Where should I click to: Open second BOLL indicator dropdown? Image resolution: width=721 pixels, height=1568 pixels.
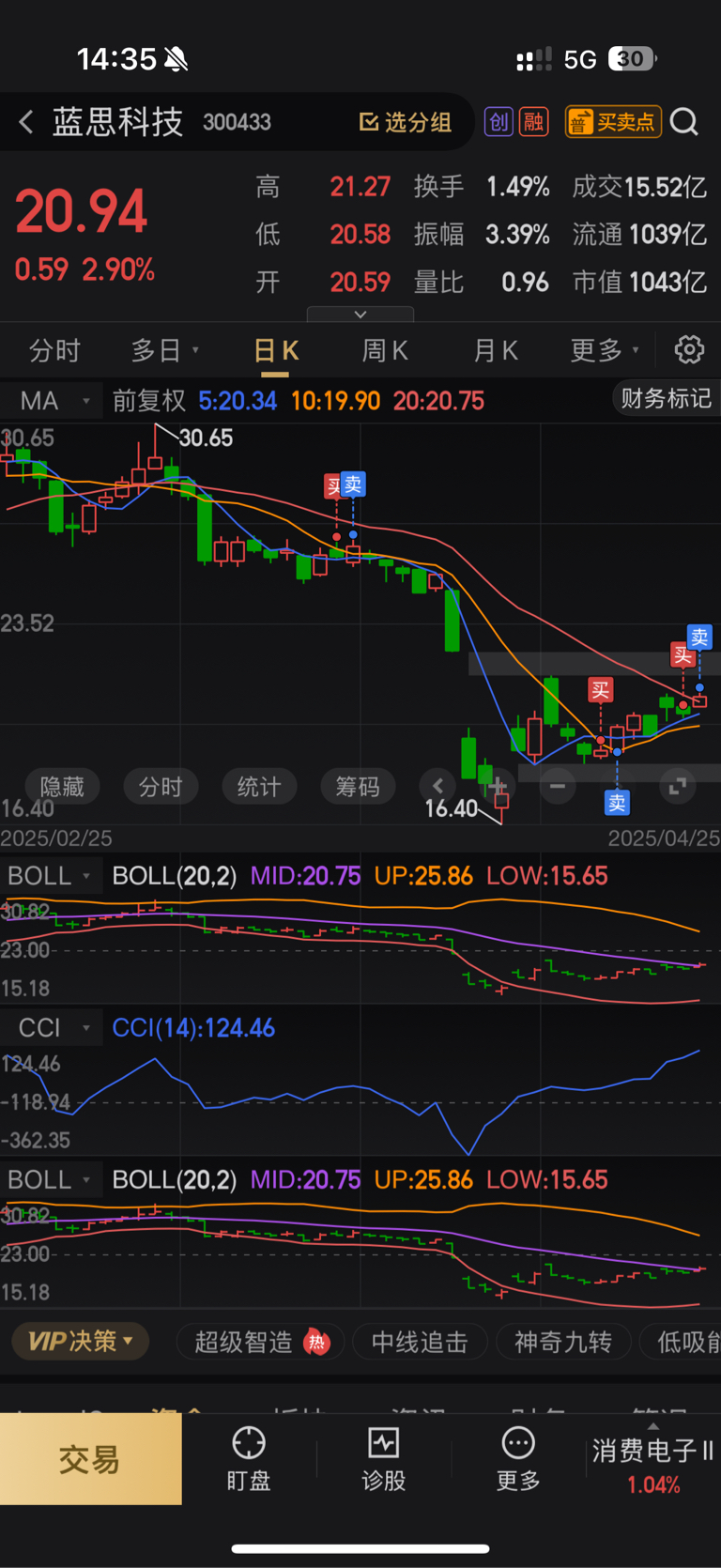[x=51, y=1180]
